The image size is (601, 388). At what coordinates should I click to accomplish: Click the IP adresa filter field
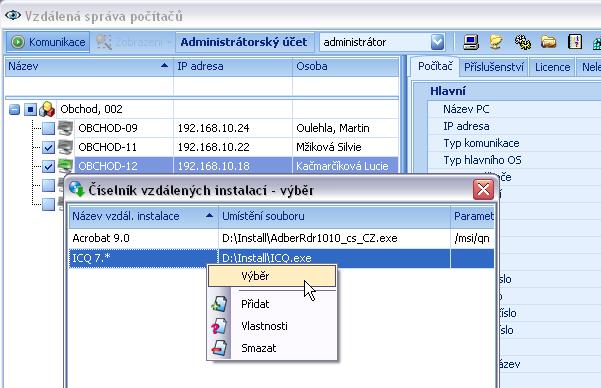tap(233, 87)
